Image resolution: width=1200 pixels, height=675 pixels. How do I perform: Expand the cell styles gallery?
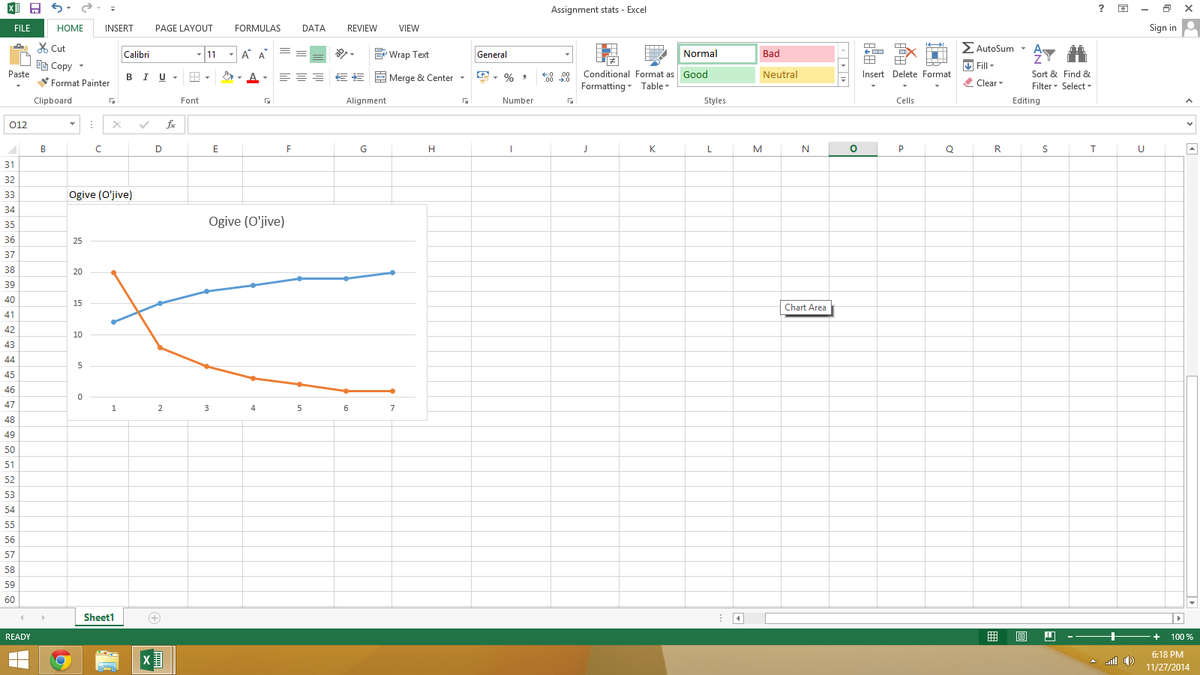(843, 82)
